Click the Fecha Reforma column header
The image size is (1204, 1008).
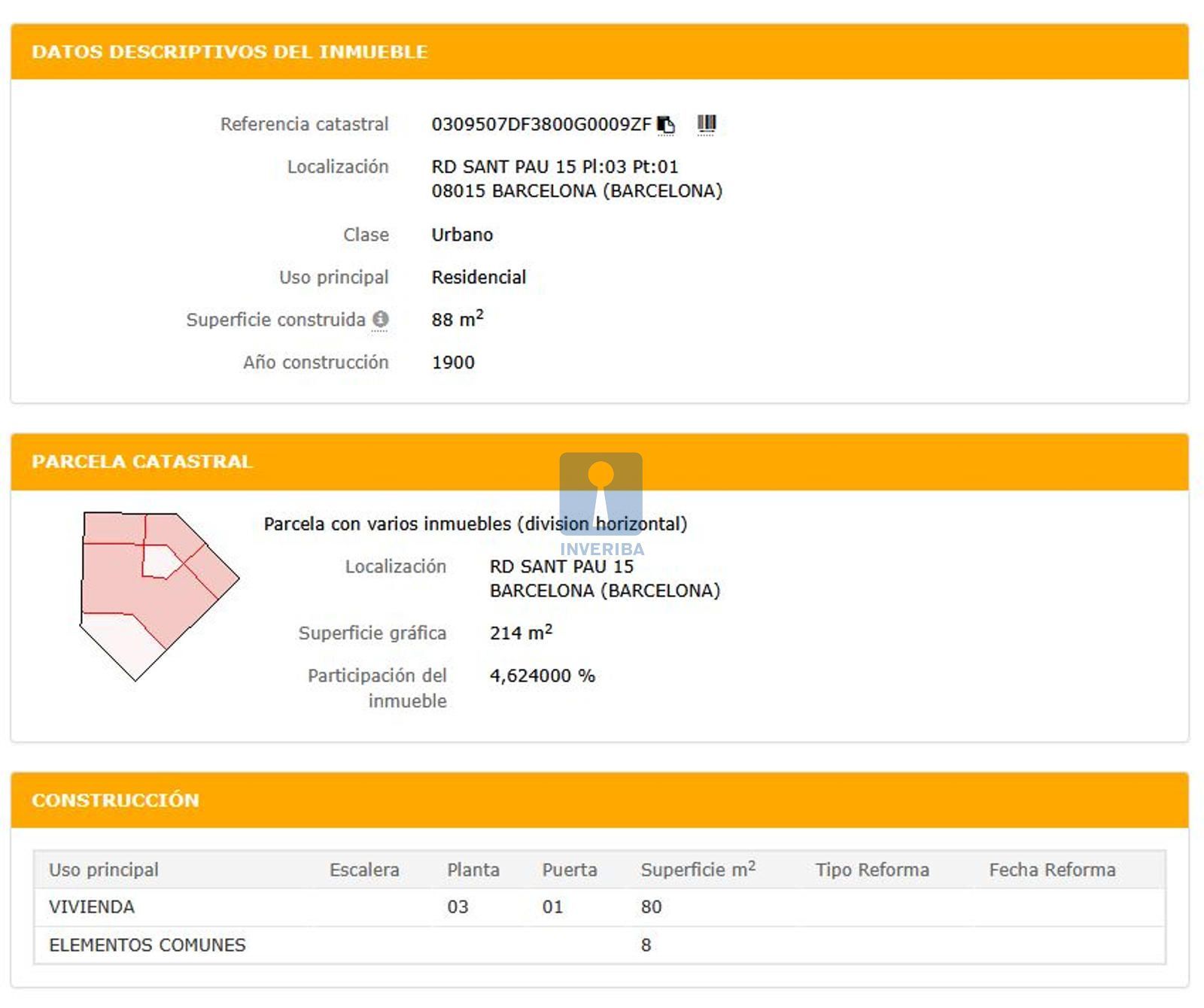[1052, 870]
